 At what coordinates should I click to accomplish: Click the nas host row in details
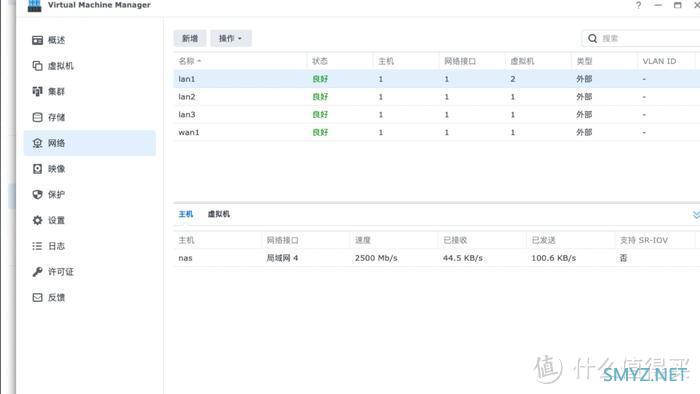point(437,258)
